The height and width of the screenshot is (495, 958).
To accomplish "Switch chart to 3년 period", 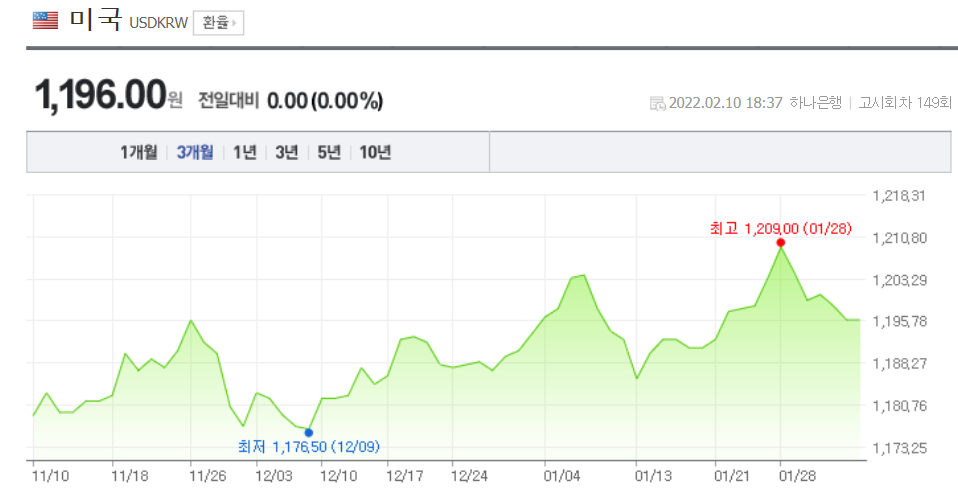I will (287, 152).
